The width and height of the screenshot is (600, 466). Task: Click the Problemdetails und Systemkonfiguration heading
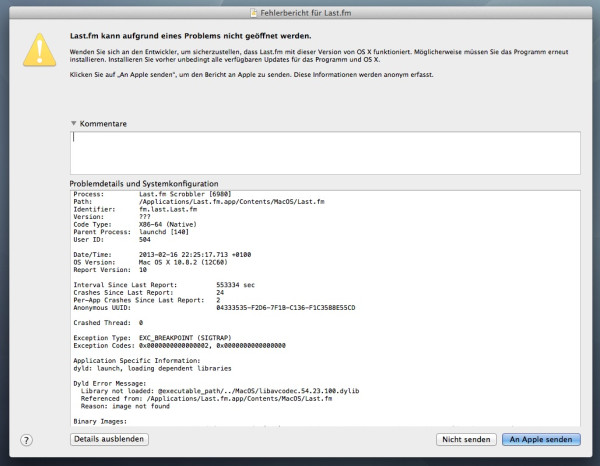(x=144, y=184)
